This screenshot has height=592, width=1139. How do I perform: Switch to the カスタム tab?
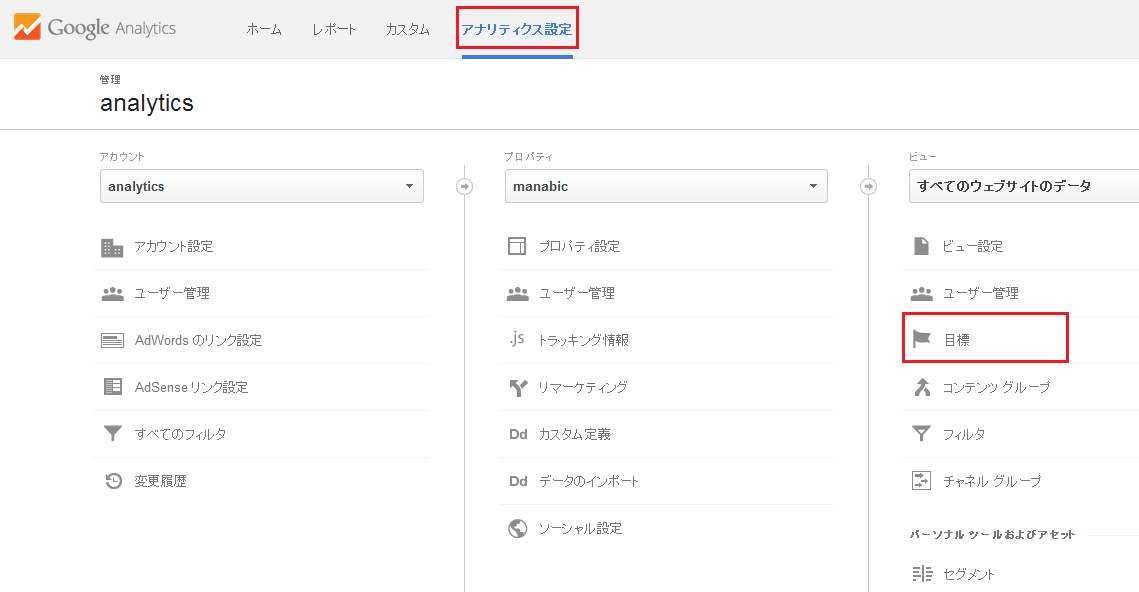(x=408, y=30)
